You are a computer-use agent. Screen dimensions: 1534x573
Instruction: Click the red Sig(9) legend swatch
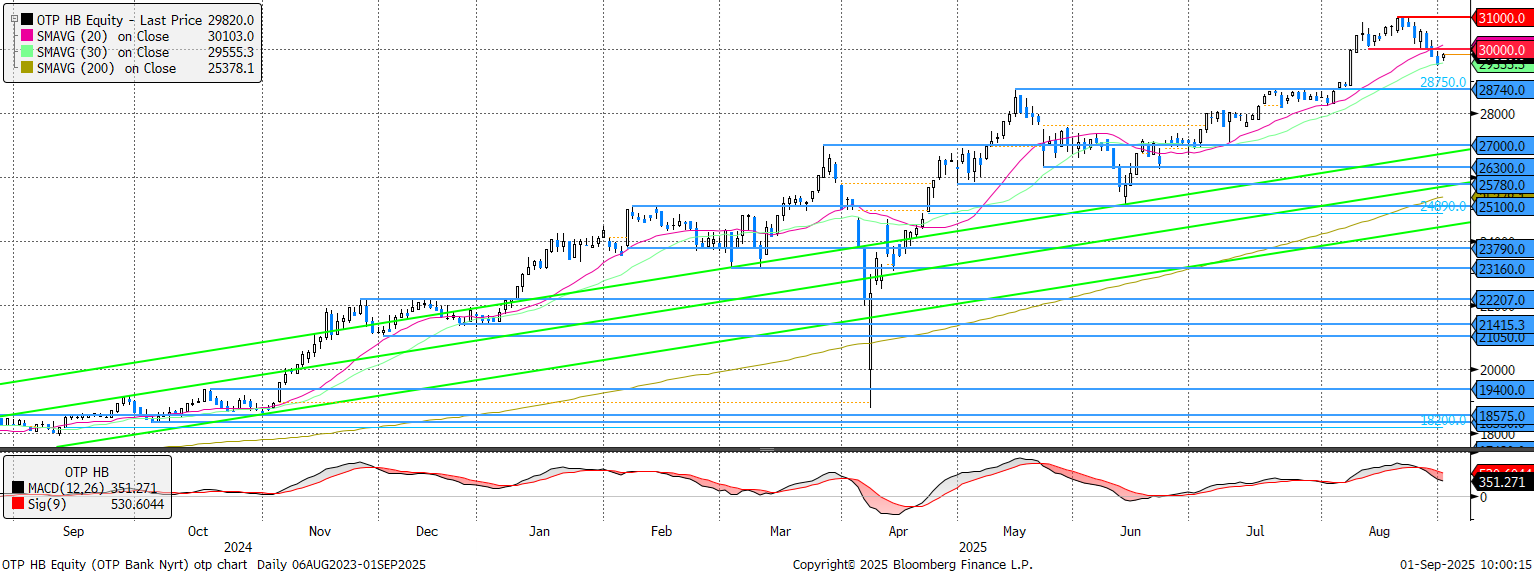(20, 505)
